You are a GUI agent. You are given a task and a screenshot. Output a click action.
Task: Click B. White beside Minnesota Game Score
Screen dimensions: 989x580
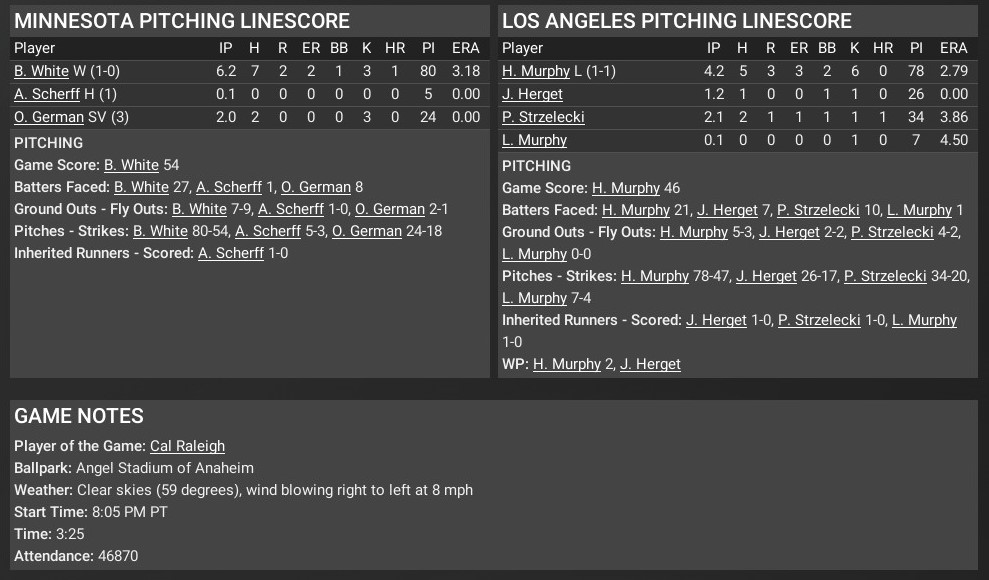coord(131,165)
